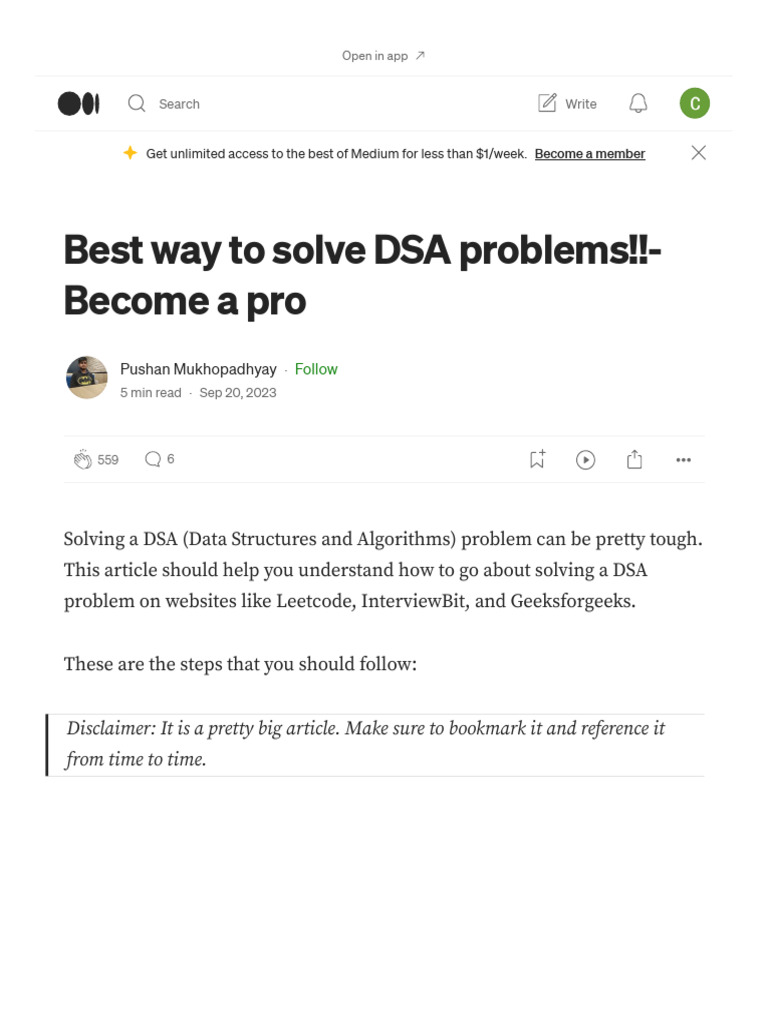Click the search magnifier icon
This screenshot has height=1024, width=768.
pyautogui.click(x=137, y=103)
